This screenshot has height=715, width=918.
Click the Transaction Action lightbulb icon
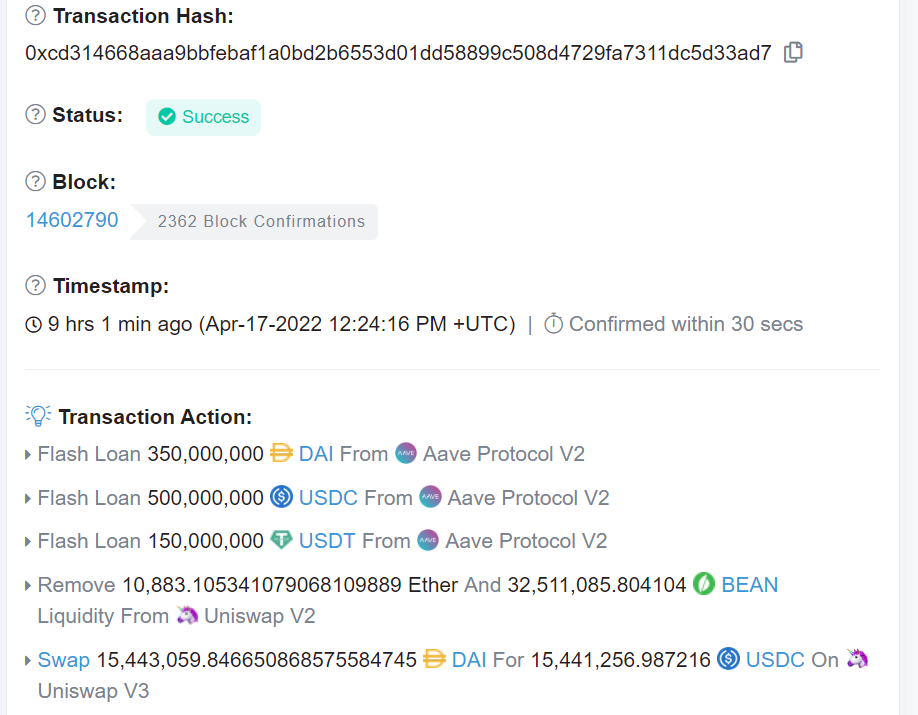[38, 416]
